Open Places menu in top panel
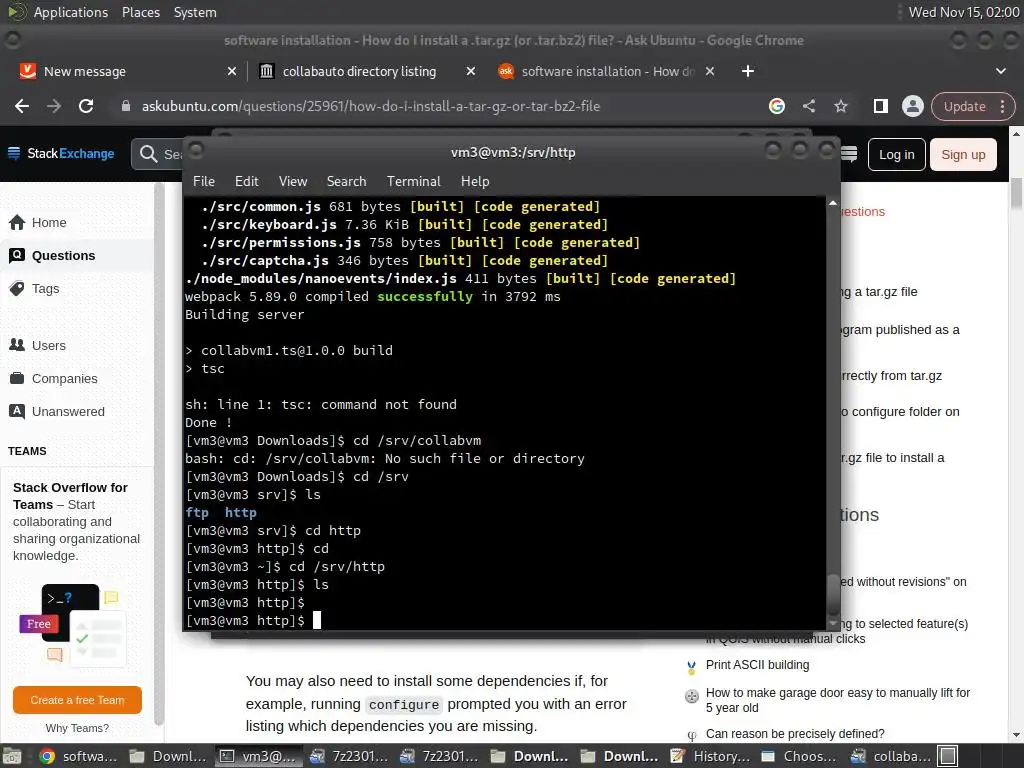The height and width of the screenshot is (768, 1024). [x=140, y=12]
